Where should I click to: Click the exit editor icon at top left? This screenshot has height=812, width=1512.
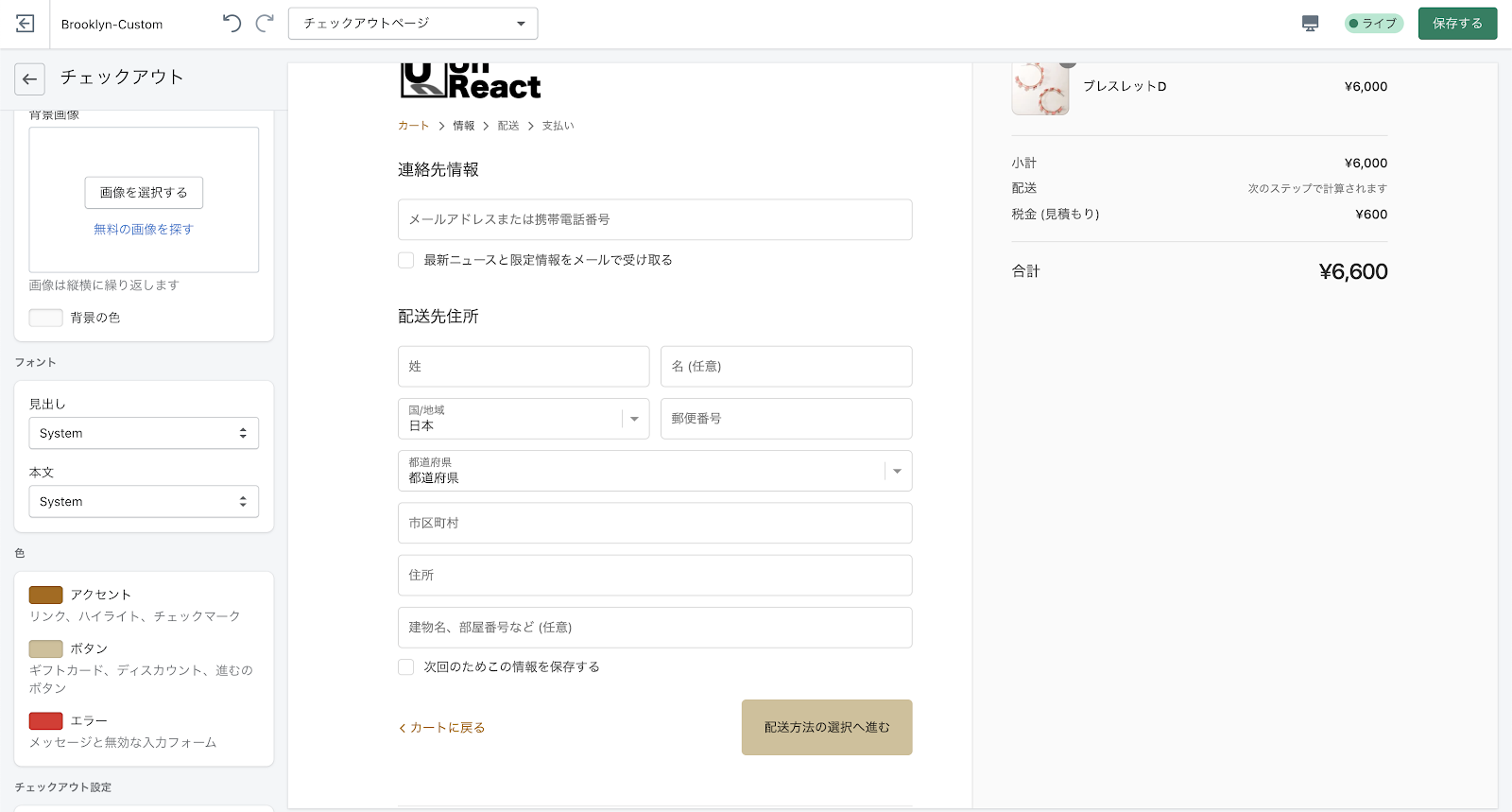26,24
